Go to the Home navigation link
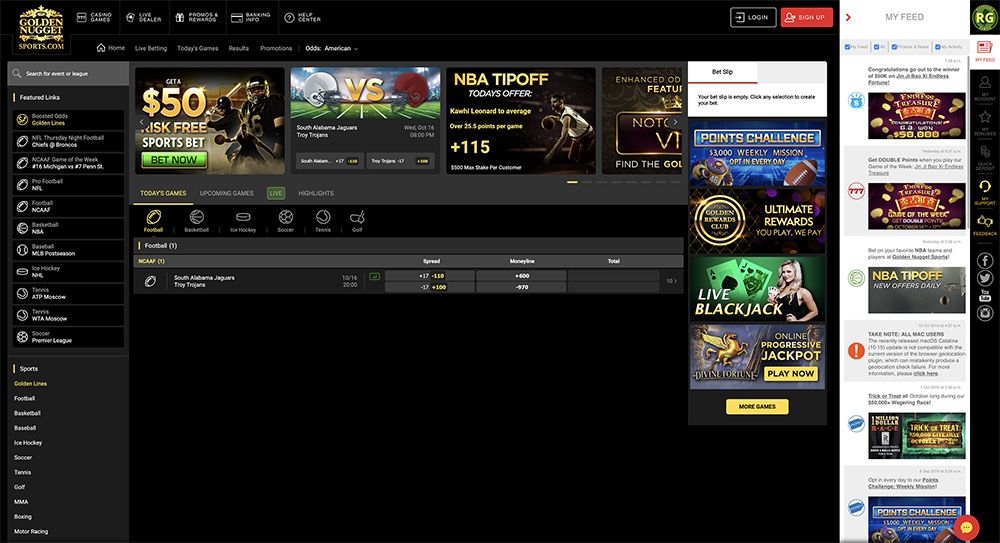 [x=111, y=48]
